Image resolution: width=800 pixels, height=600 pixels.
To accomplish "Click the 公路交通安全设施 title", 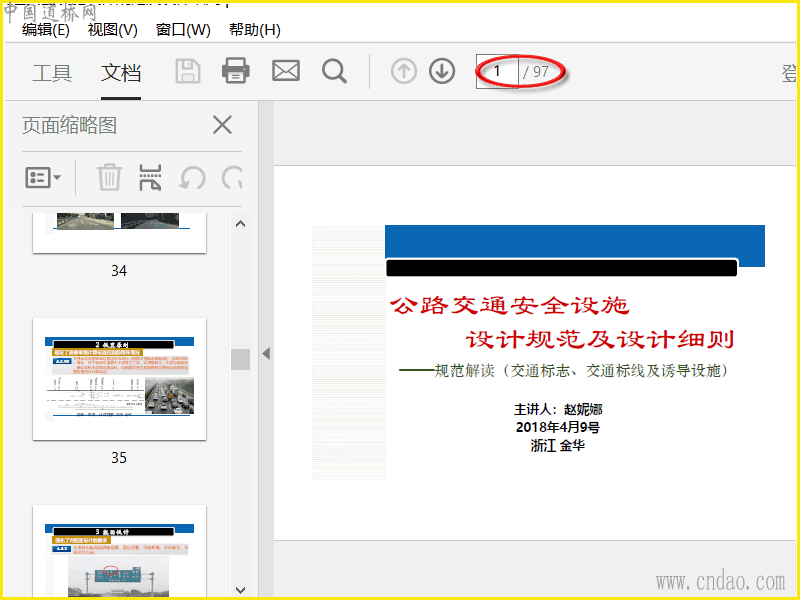I will 509,305.
